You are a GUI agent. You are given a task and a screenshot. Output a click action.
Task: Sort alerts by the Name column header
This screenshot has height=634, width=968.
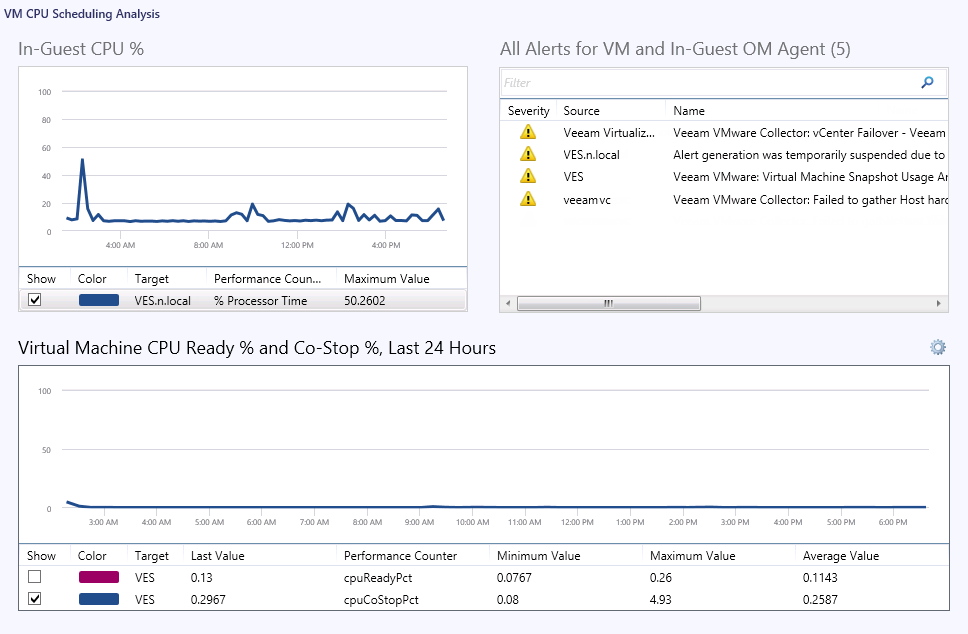[689, 111]
